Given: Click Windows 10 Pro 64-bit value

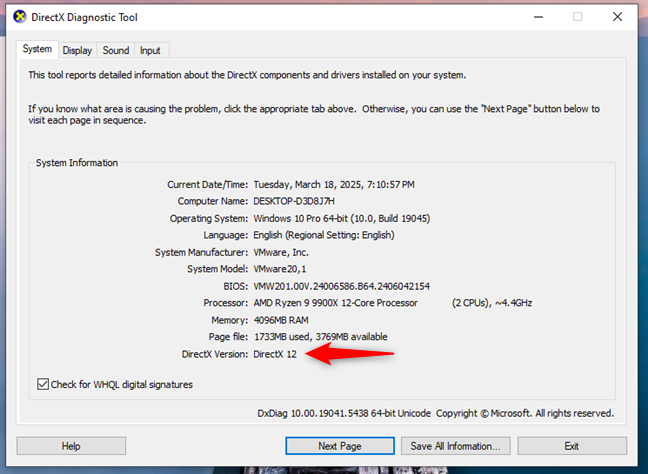Looking at the screenshot, I should click(342, 218).
